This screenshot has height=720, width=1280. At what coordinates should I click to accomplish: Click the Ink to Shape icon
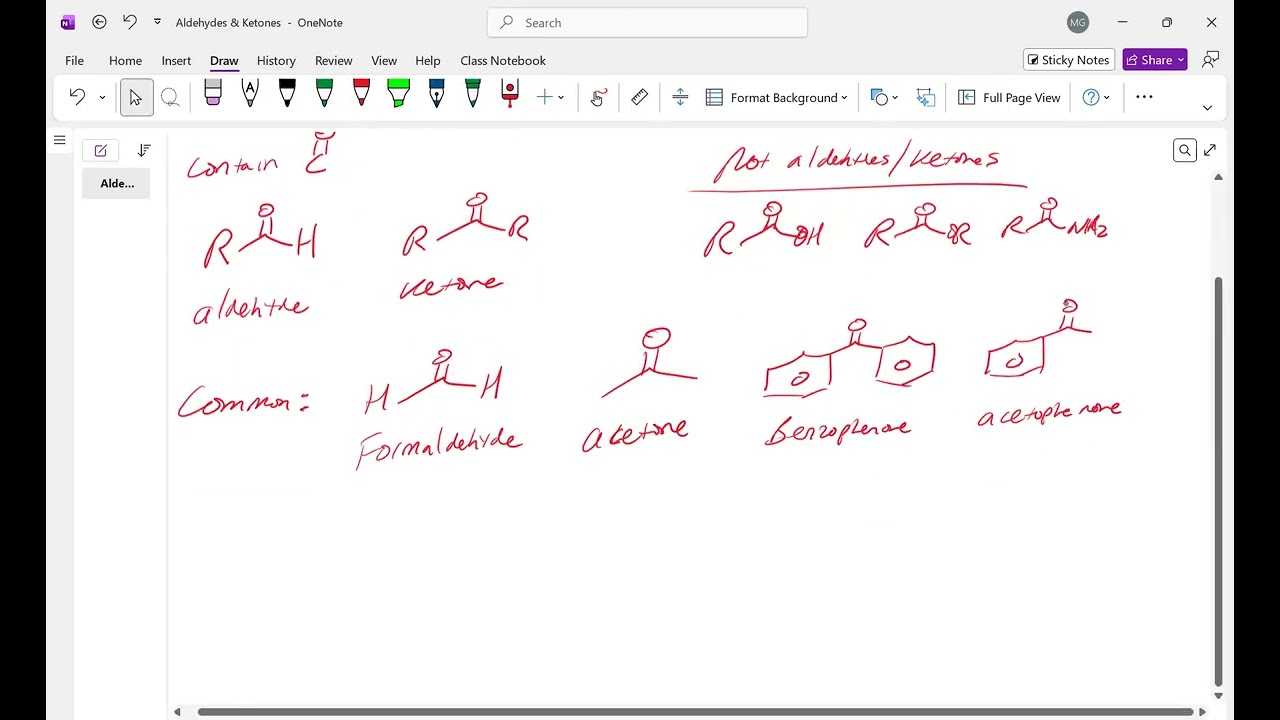(925, 97)
